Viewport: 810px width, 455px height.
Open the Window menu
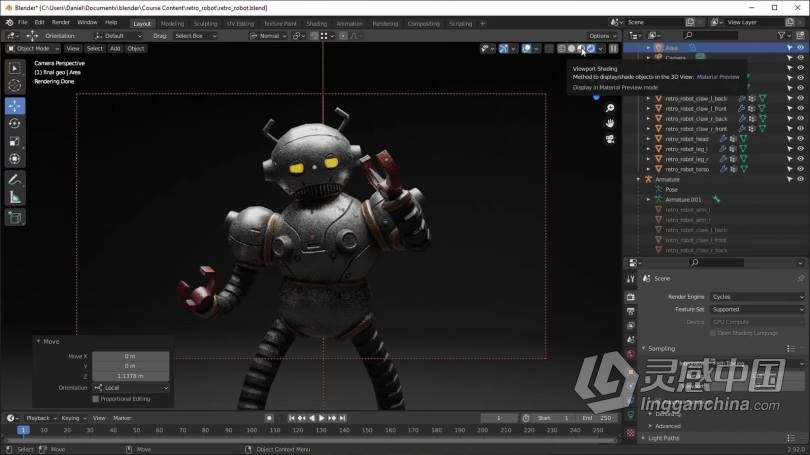point(87,23)
